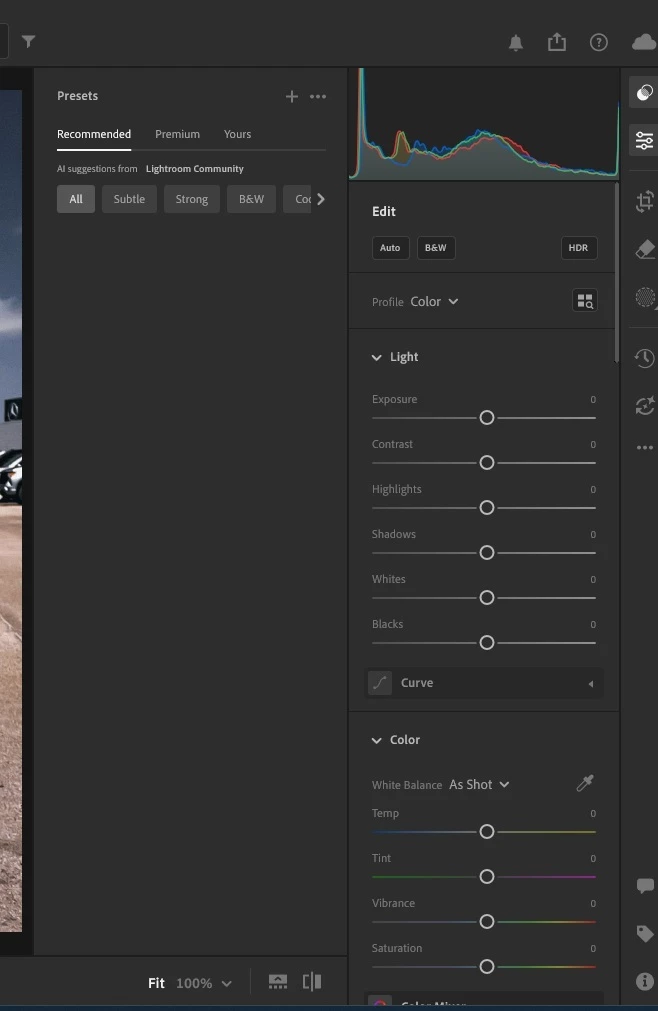Click the Temp slider handle
This screenshot has height=1011, width=658.
pos(487,832)
